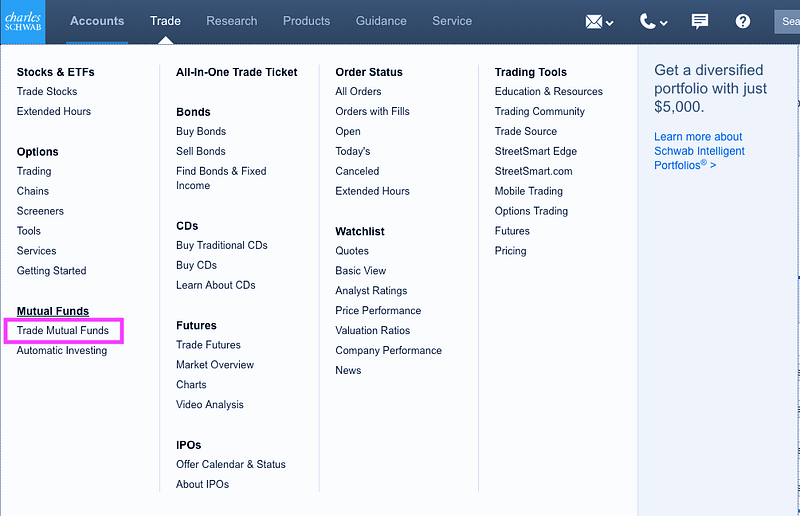This screenshot has width=800, height=516.
Task: Click Tools under Options
Action: tap(29, 231)
